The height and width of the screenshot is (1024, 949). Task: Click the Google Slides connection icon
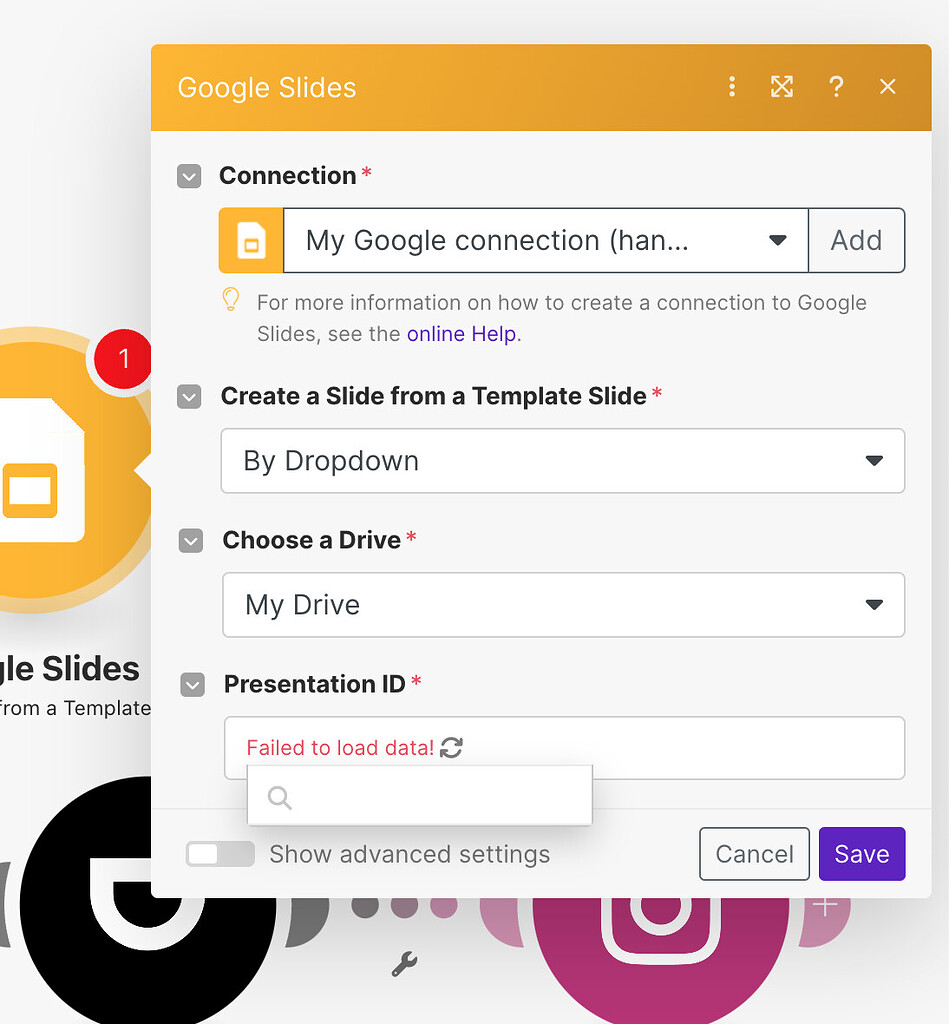click(x=251, y=240)
